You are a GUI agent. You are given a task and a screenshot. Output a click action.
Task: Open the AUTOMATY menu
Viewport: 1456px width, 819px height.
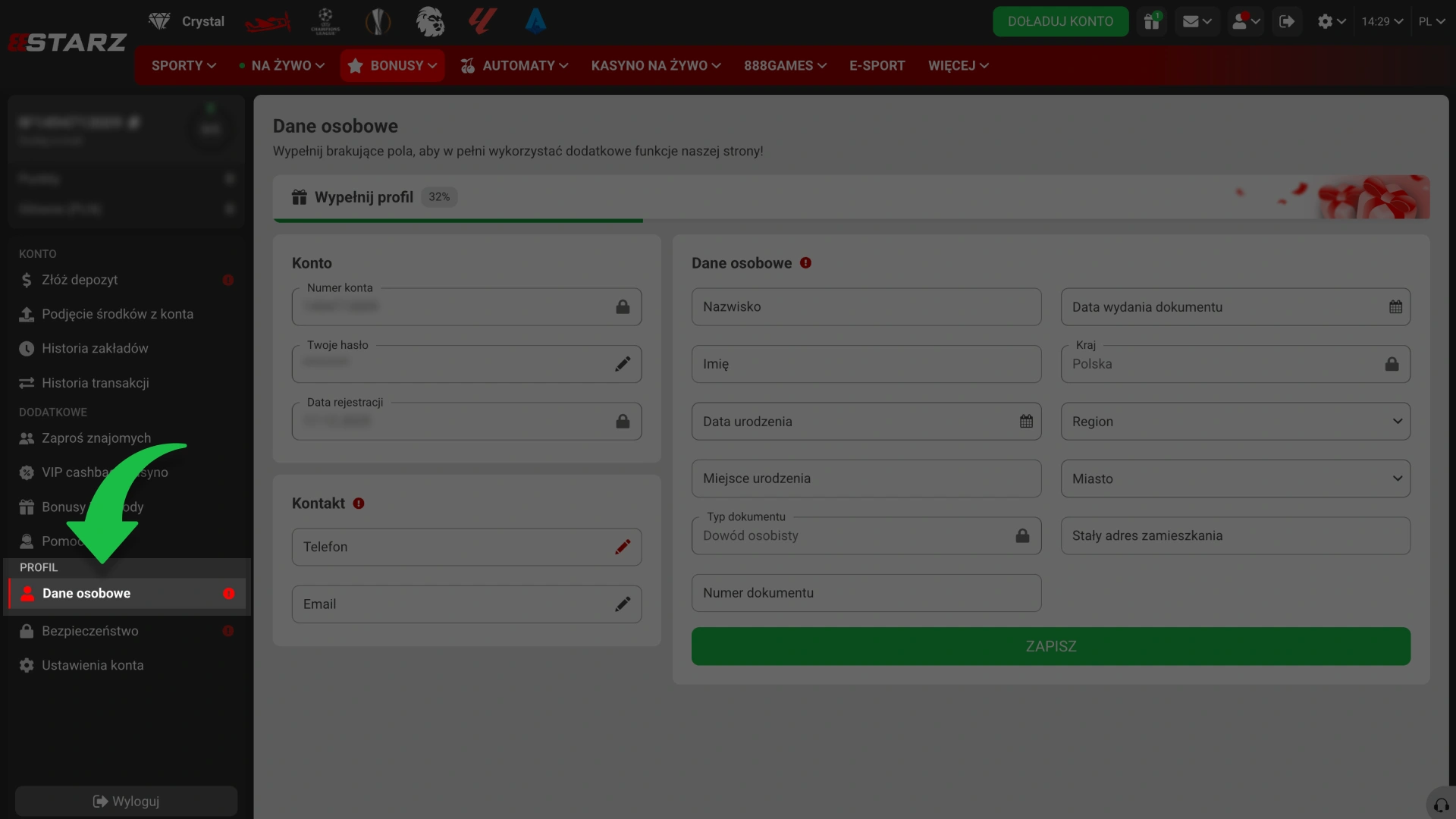514,65
